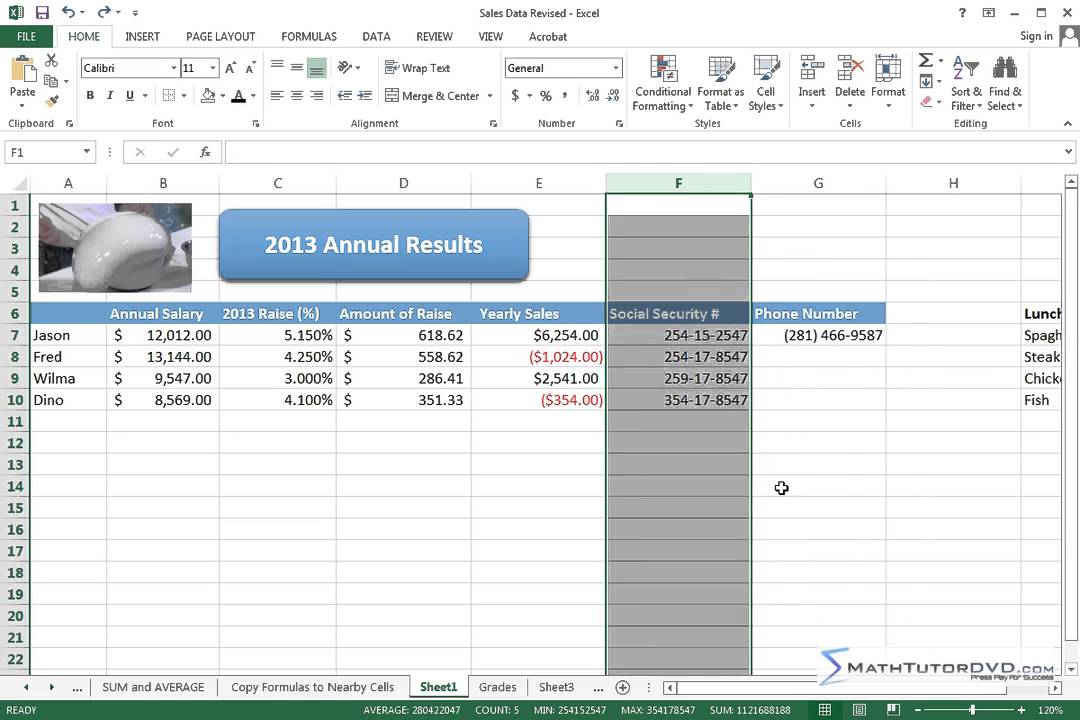This screenshot has height=720, width=1080.
Task: Open Conditional Formatting menu
Action: click(663, 83)
